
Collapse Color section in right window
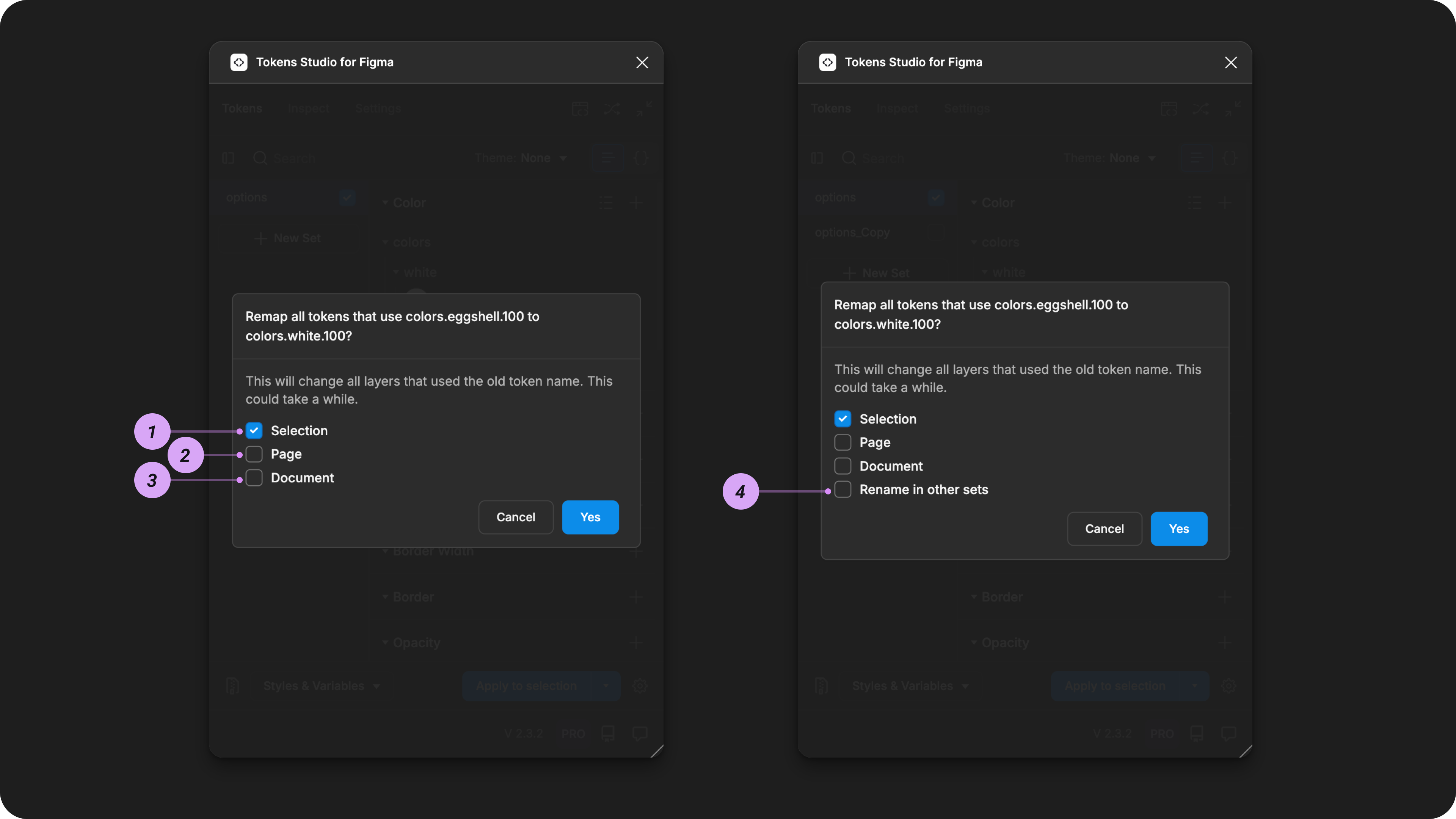993,203
